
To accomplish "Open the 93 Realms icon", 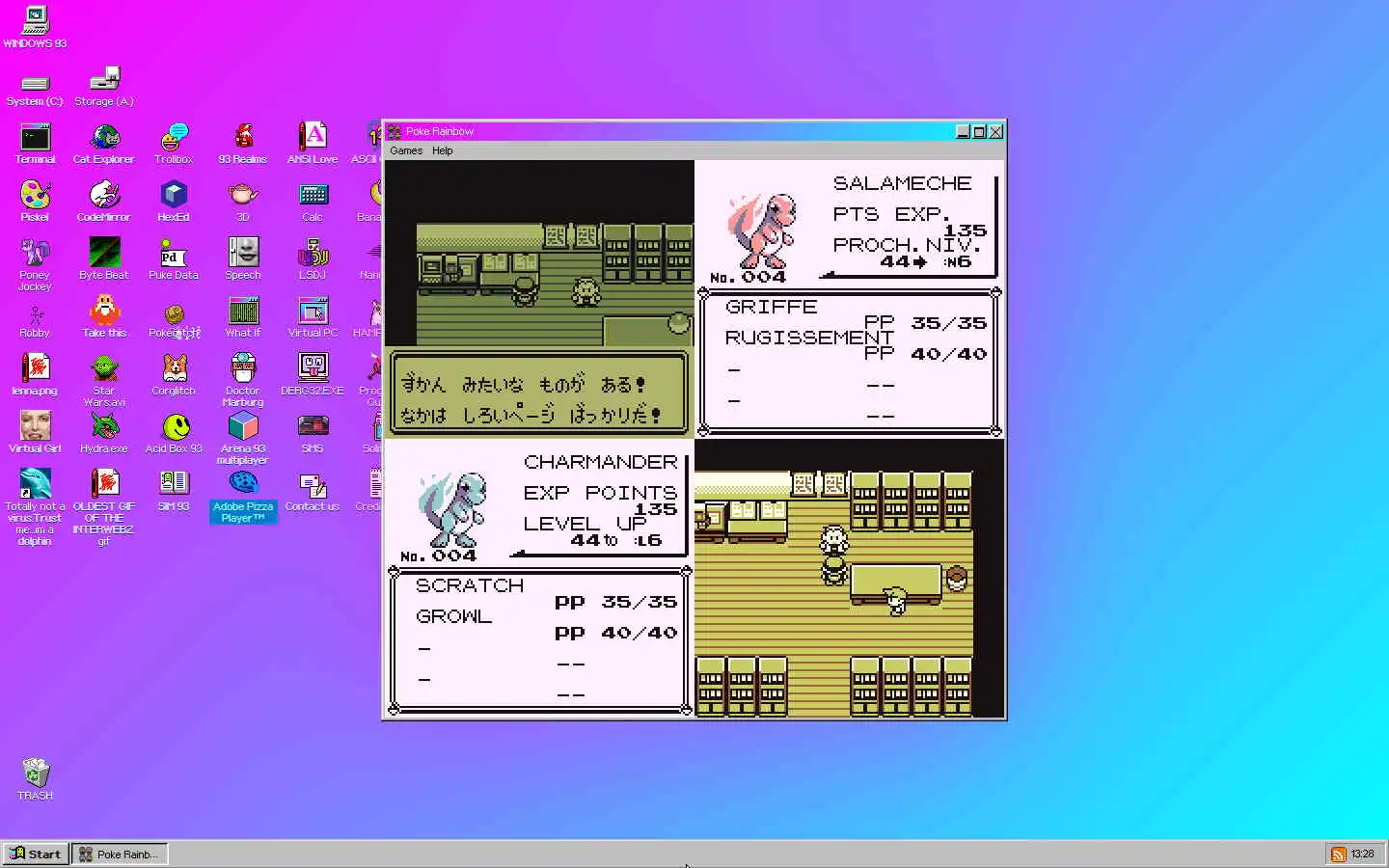I will click(x=243, y=145).
